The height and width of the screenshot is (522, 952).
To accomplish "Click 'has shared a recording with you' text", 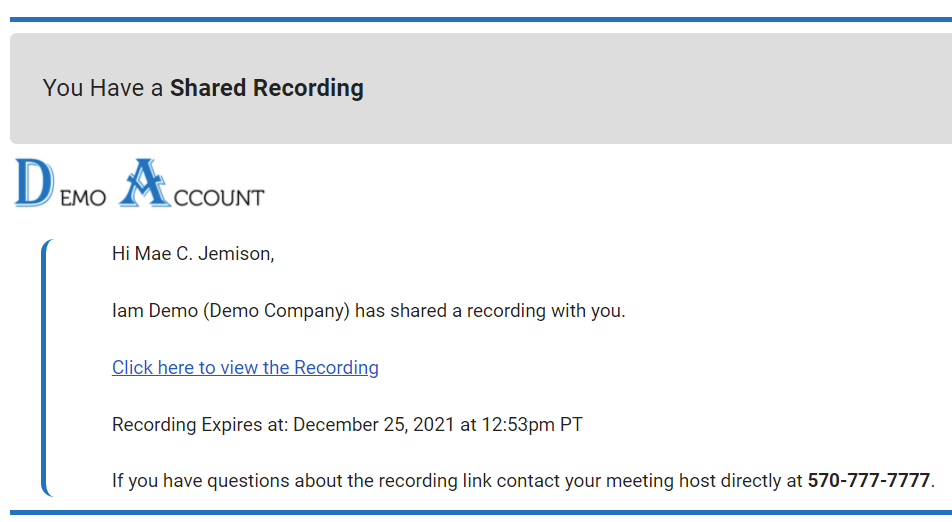I will pyautogui.click(x=490, y=311).
